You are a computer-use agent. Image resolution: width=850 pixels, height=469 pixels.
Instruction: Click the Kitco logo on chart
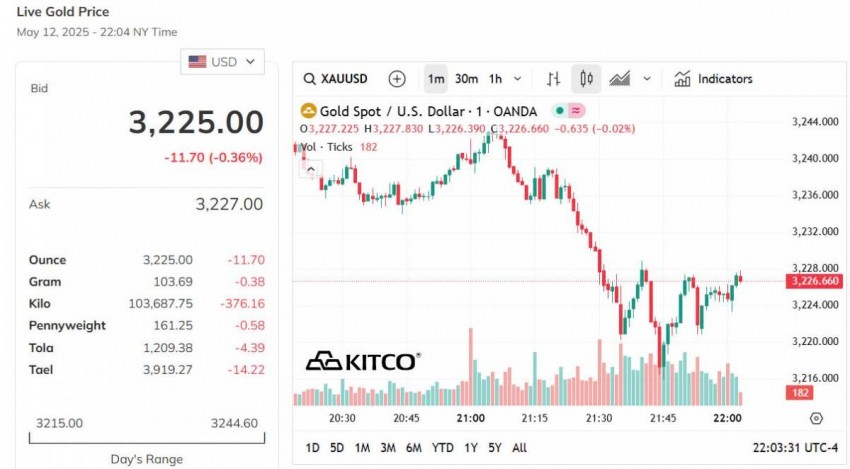(x=362, y=361)
